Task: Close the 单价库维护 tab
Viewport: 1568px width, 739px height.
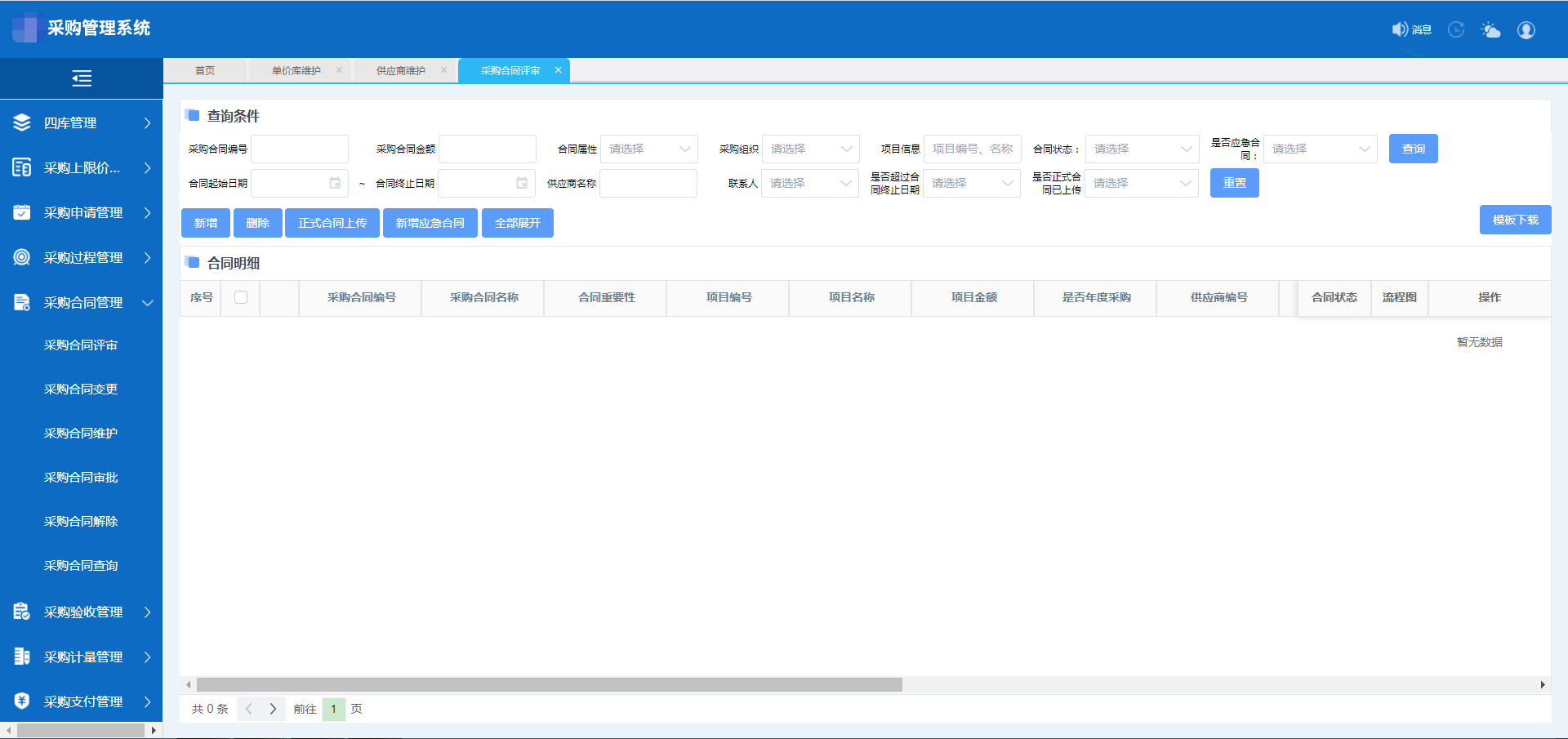Action: pyautogui.click(x=339, y=70)
